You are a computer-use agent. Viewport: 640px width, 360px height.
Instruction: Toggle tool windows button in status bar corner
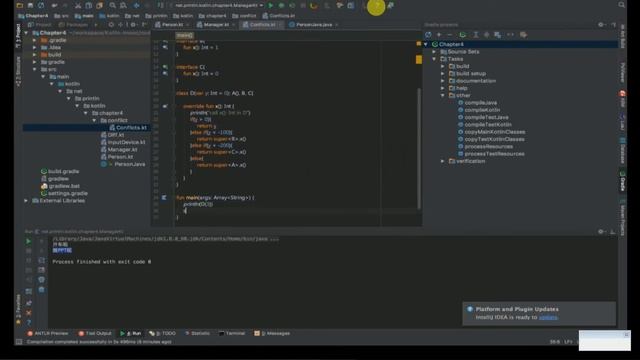[19, 342]
